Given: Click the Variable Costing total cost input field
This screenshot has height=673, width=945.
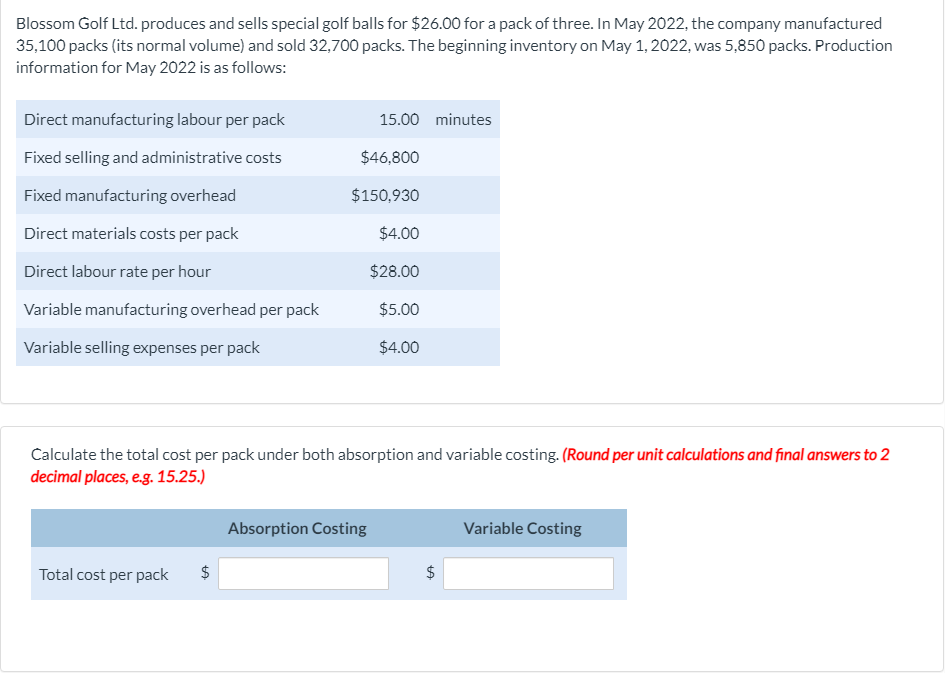Looking at the screenshot, I should [529, 573].
